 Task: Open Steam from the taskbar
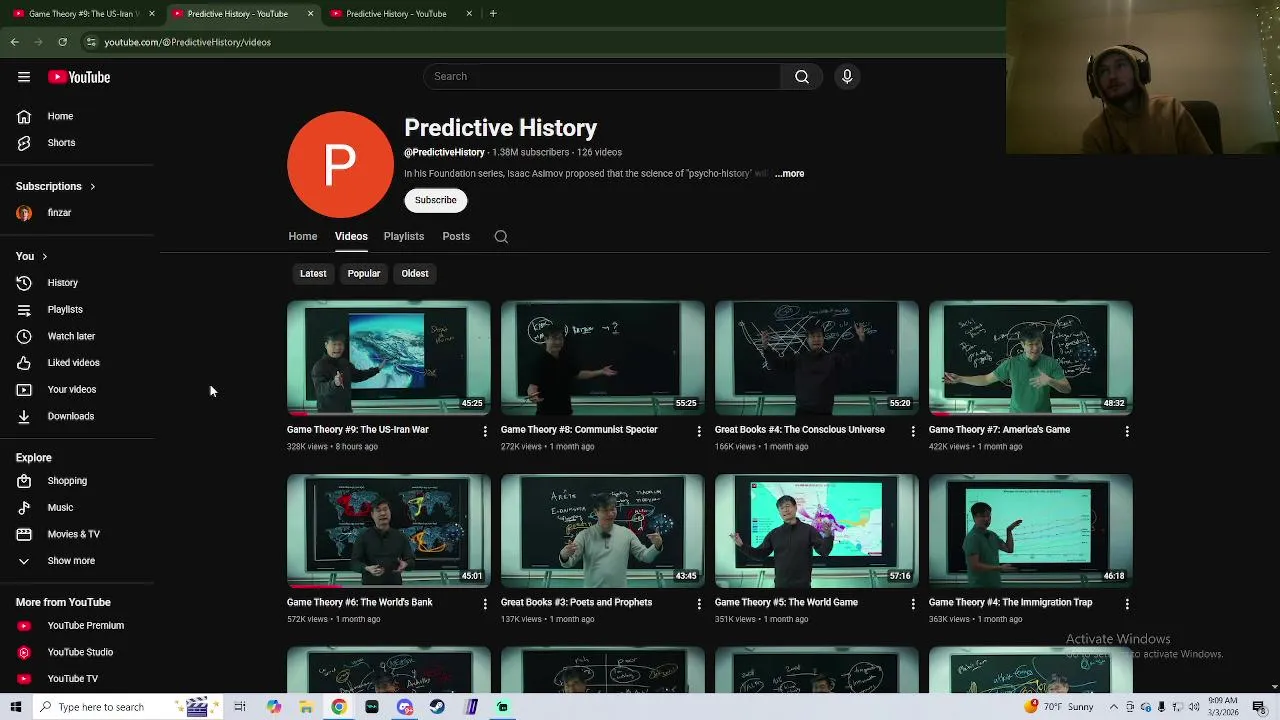click(x=437, y=707)
